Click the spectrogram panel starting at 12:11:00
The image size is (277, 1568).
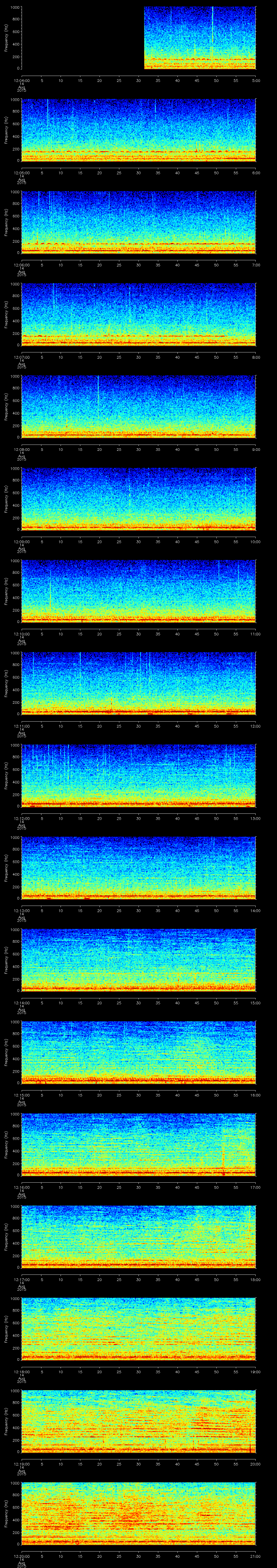(139, 683)
